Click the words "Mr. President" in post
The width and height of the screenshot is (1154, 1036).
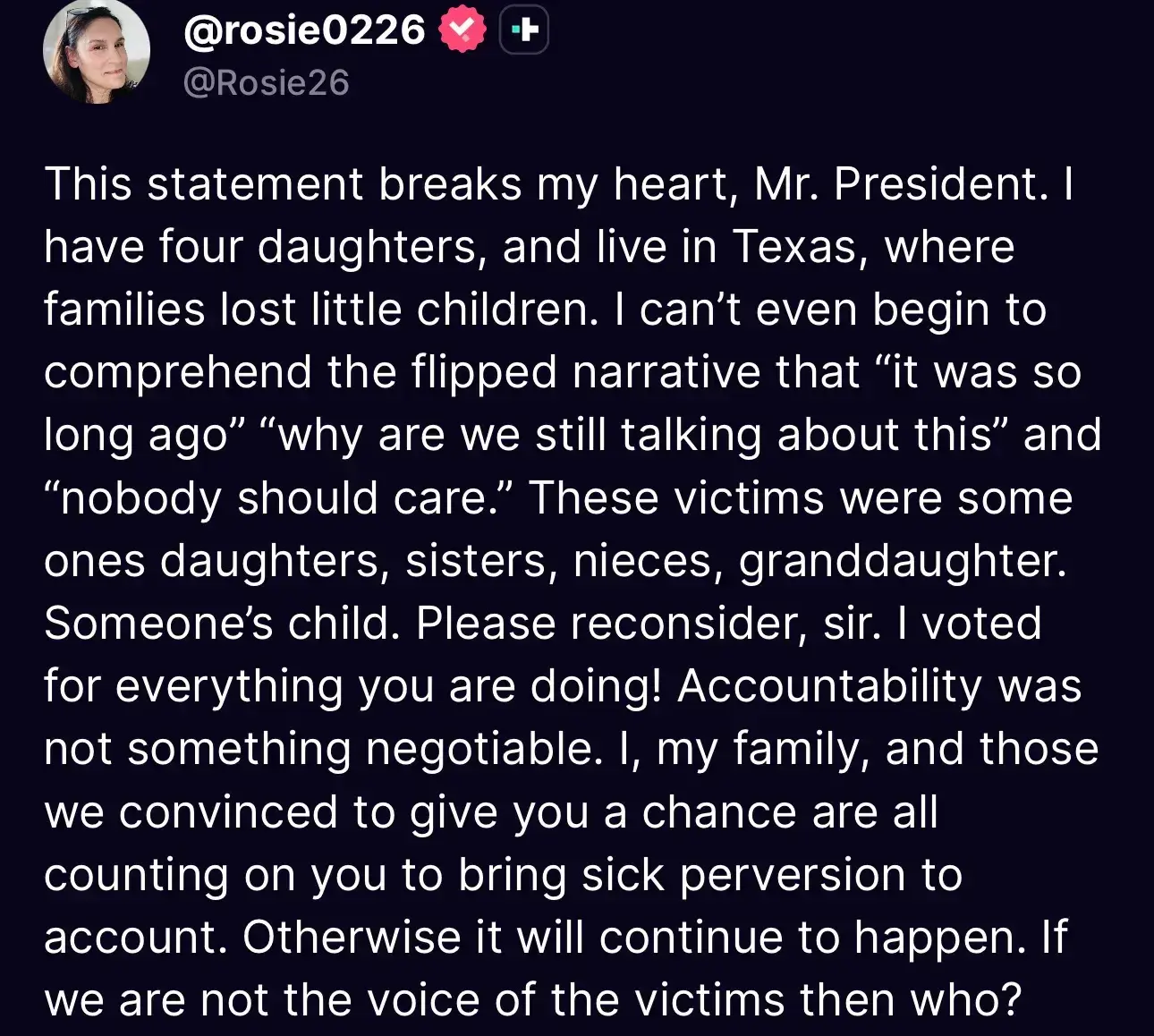(900, 184)
